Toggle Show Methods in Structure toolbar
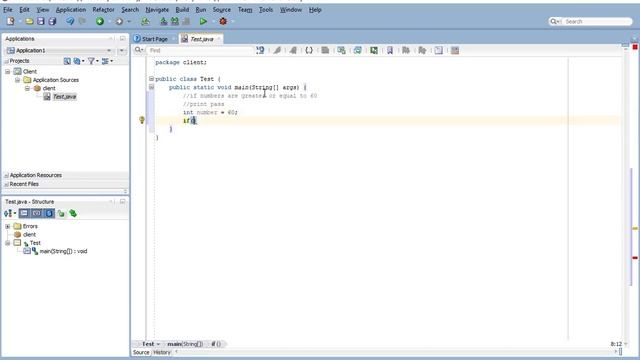 coord(24,213)
